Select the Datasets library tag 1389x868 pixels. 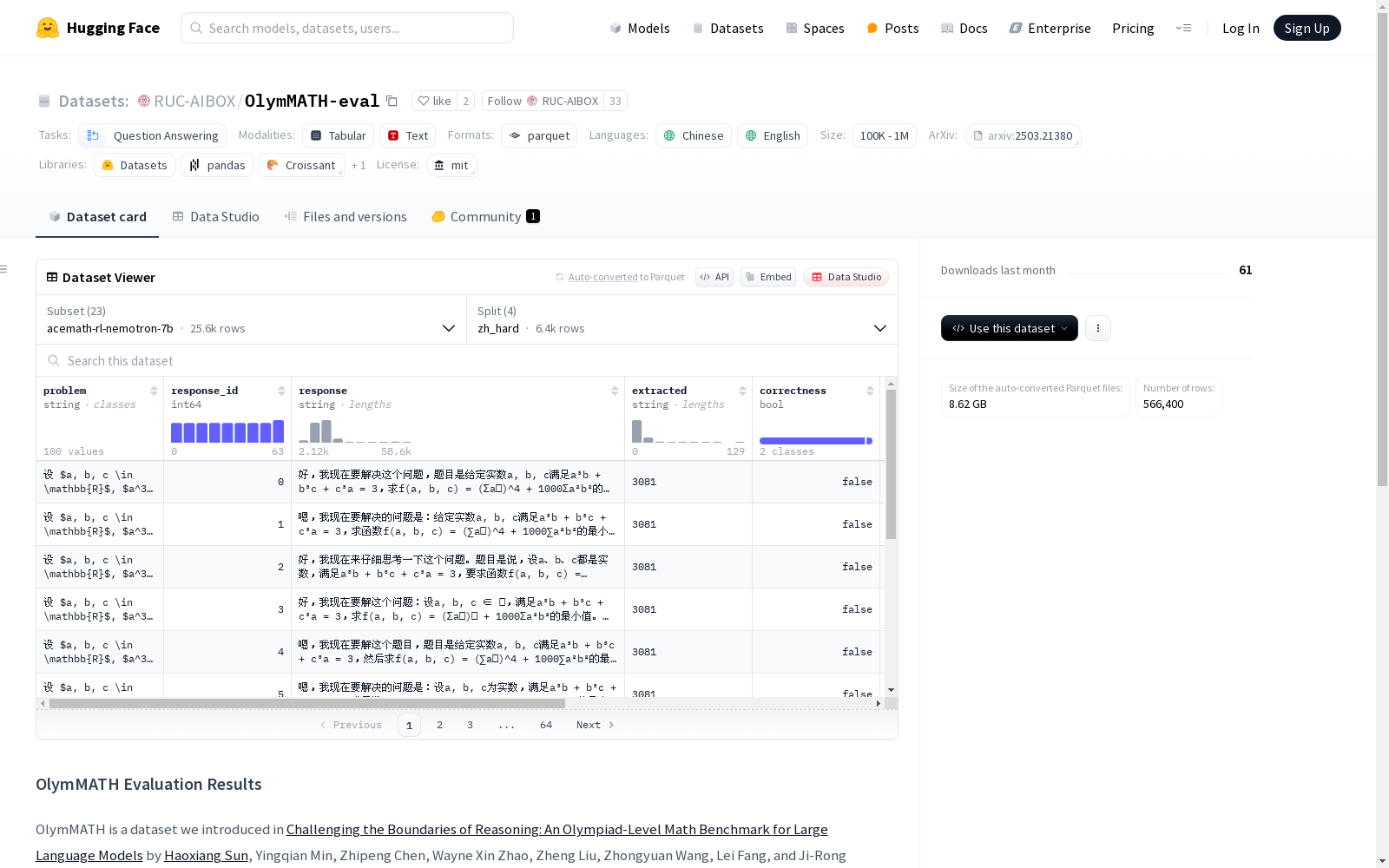tap(135, 165)
